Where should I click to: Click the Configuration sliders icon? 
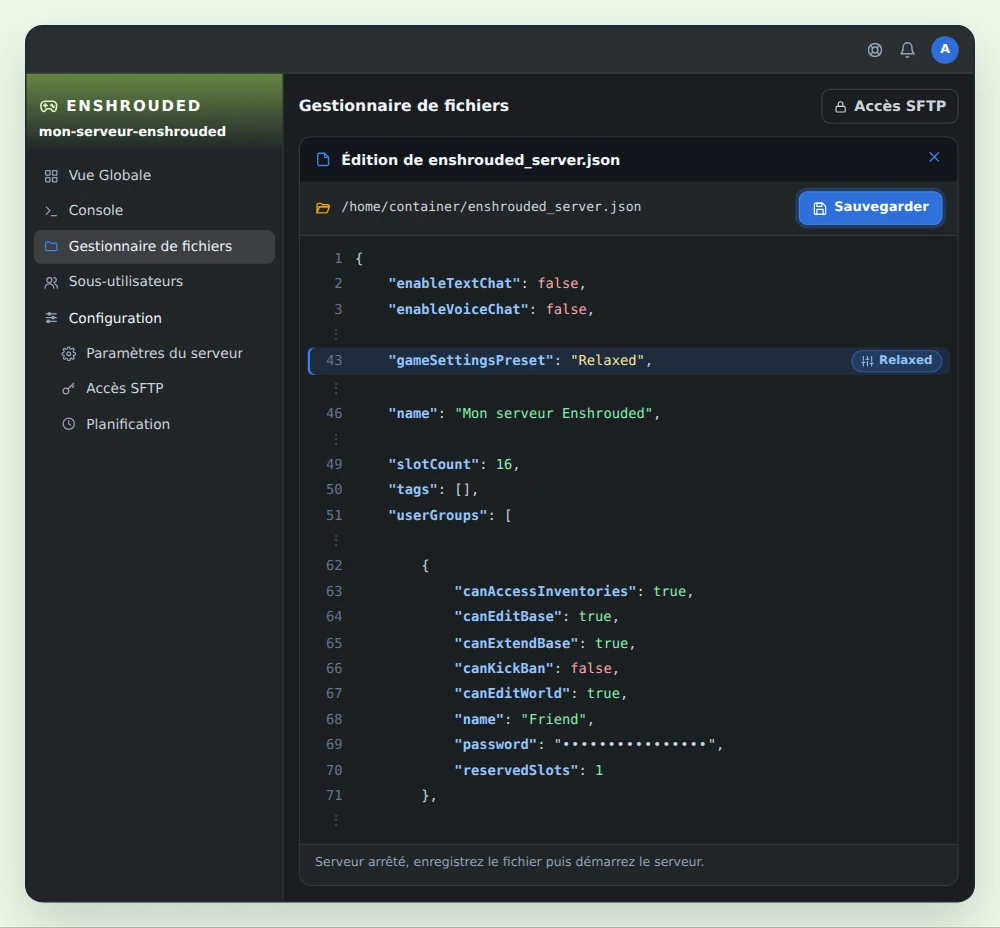click(51, 318)
